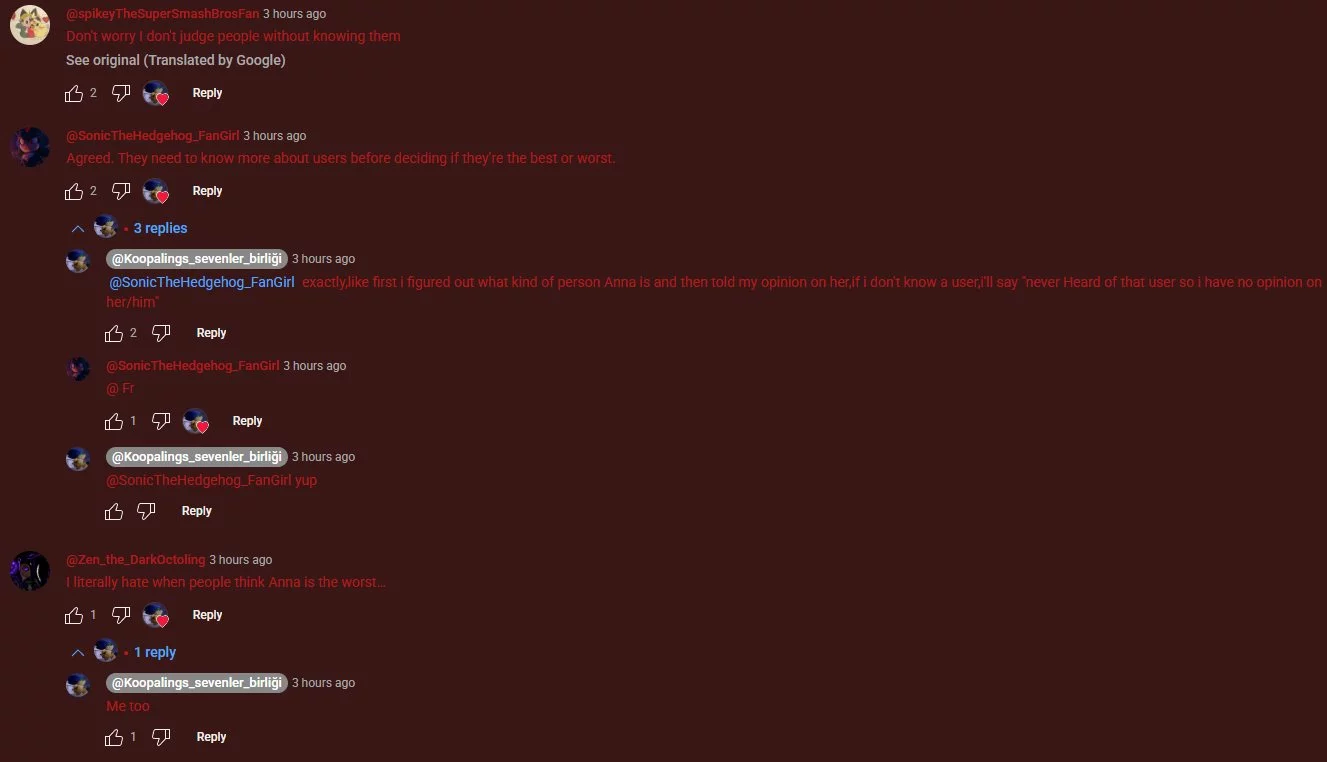Dislike the 'yup' reply
This screenshot has height=762, width=1327.
tap(146, 511)
